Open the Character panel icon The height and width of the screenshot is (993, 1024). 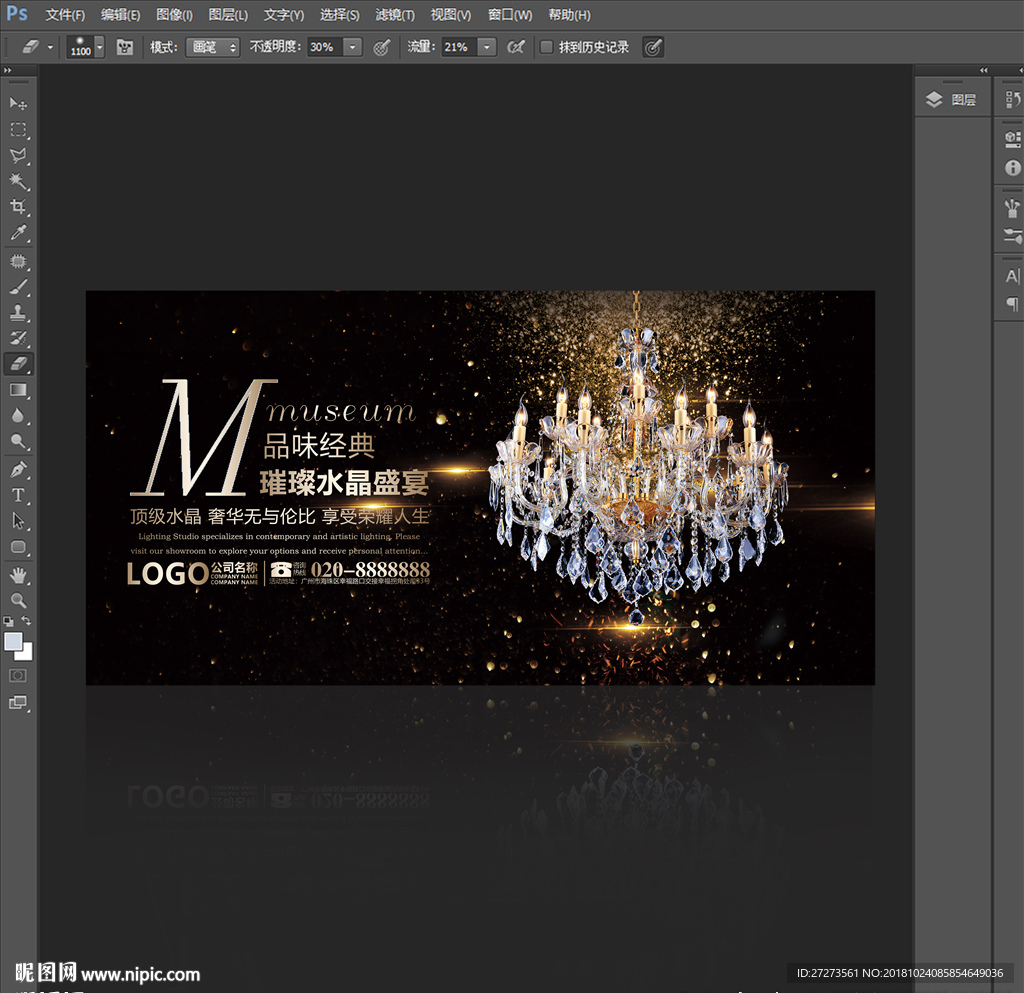point(1012,276)
